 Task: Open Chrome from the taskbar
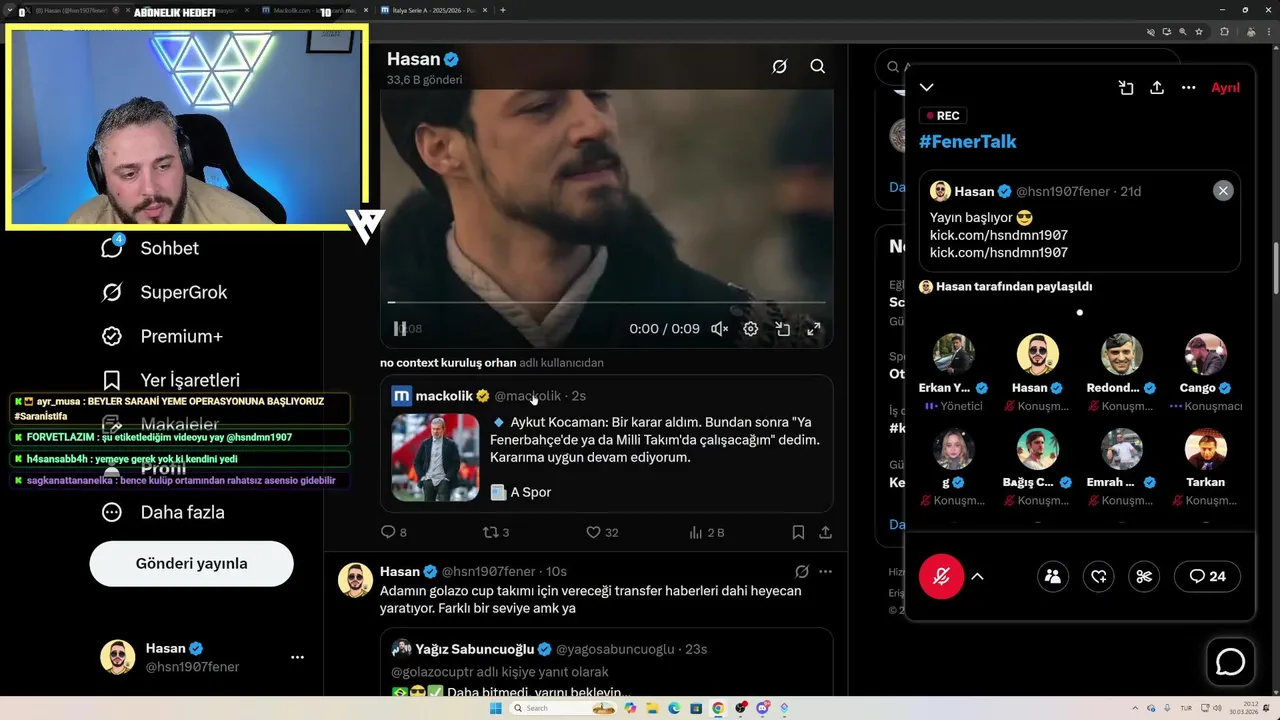coord(718,708)
